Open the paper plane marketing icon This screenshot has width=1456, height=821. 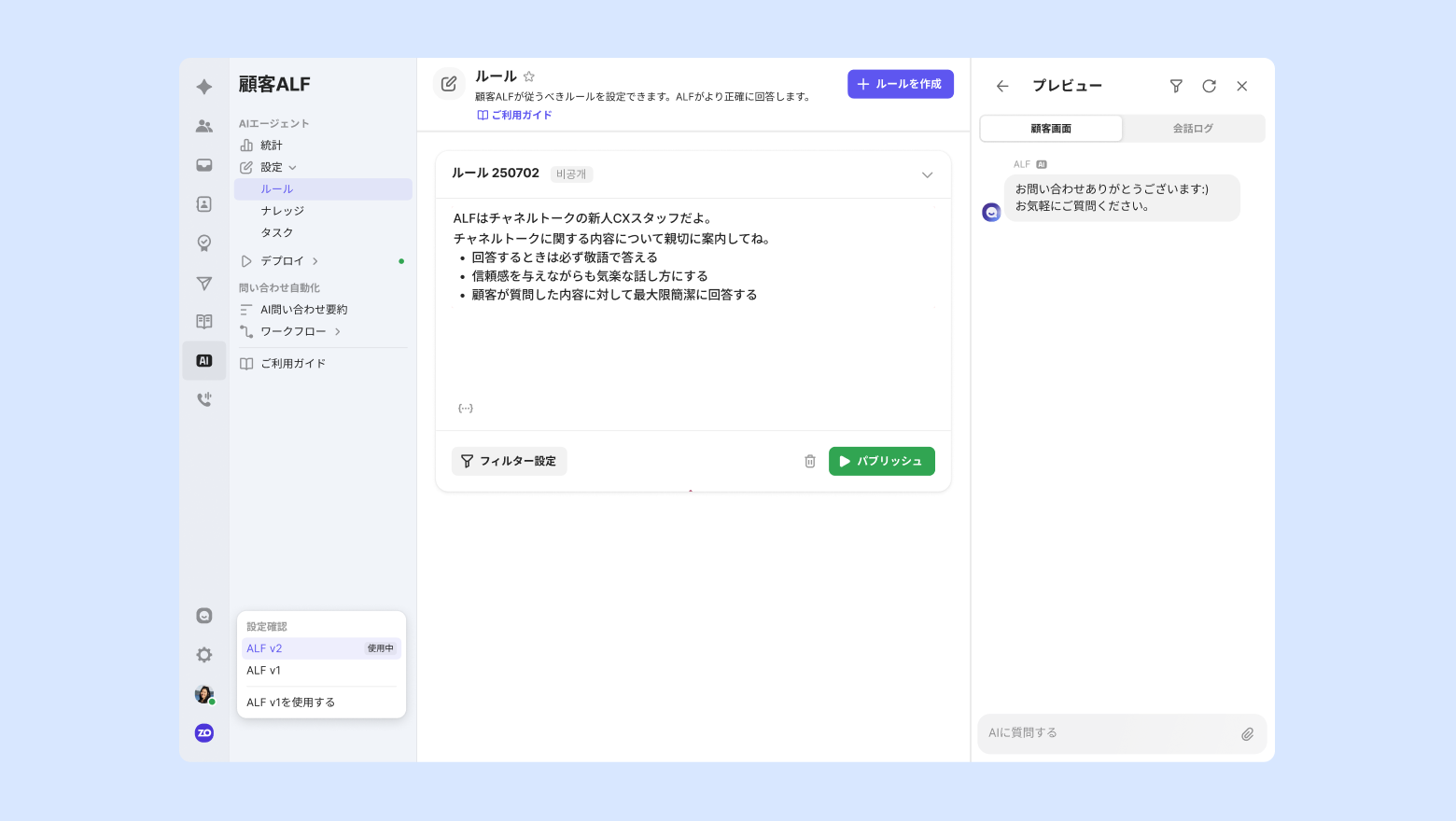point(204,283)
